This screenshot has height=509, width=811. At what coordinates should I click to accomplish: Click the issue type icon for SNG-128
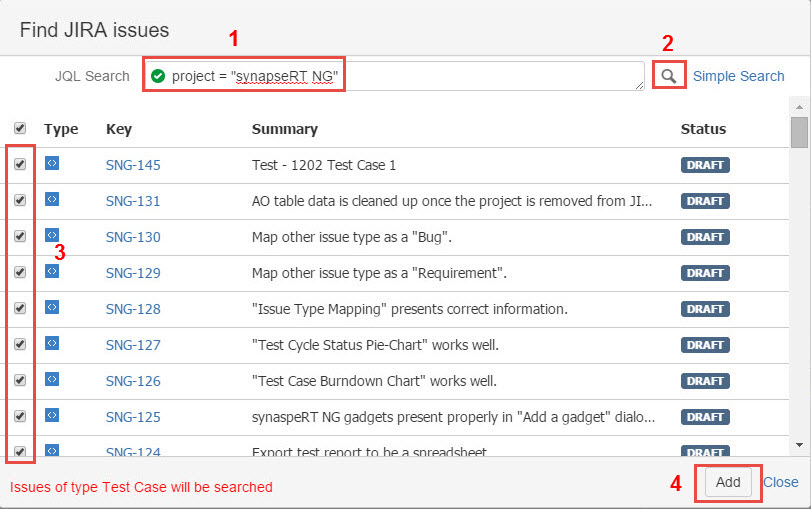(52, 308)
